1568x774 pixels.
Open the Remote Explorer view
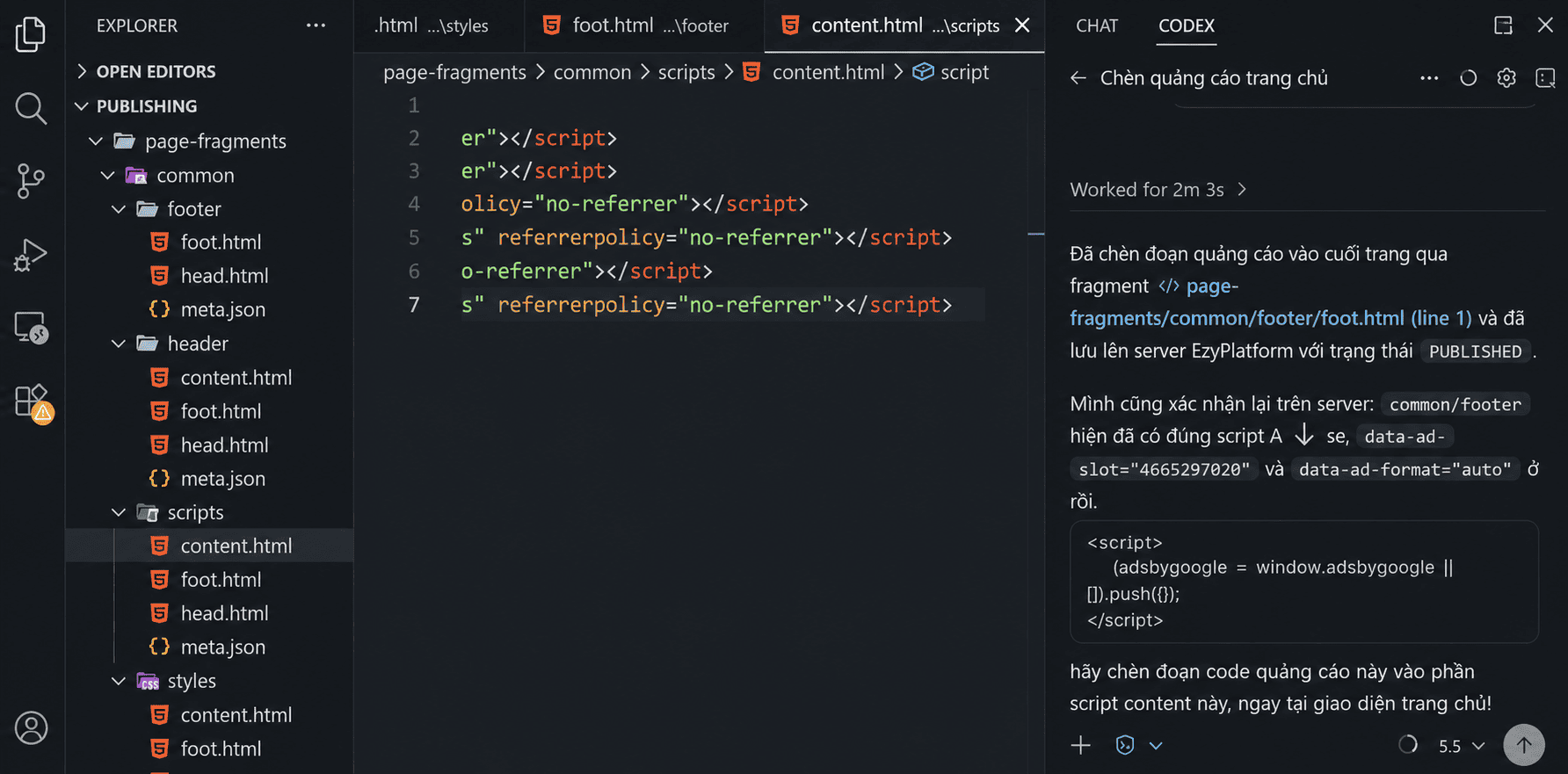[31, 329]
